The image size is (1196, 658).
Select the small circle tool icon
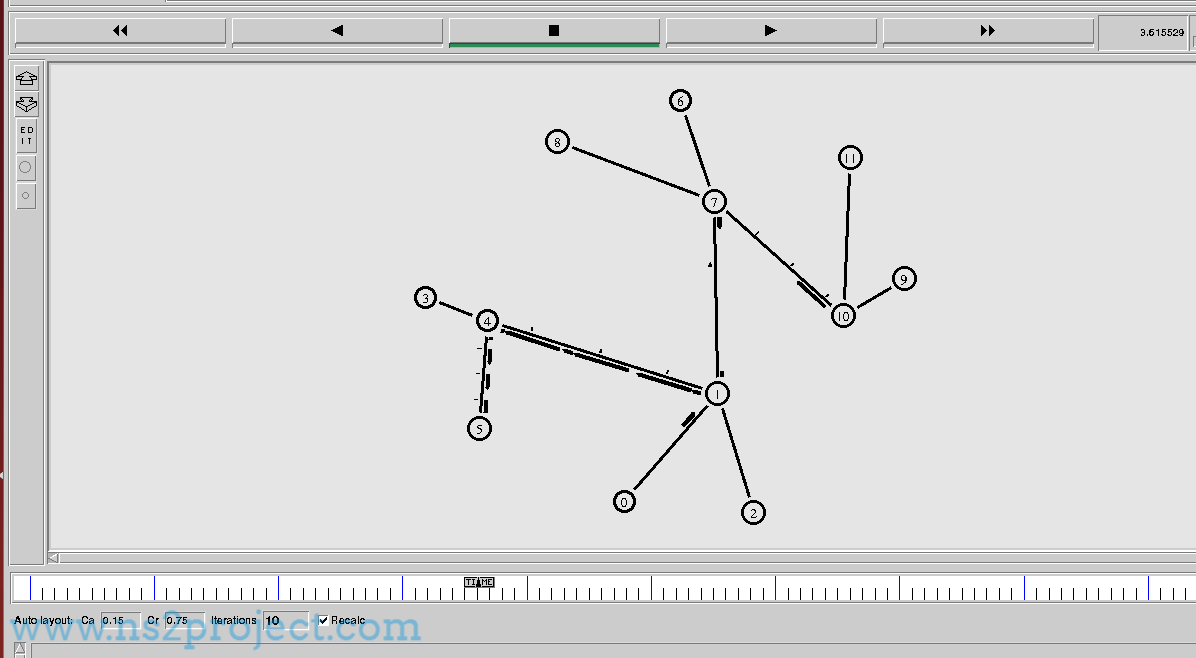[27, 196]
